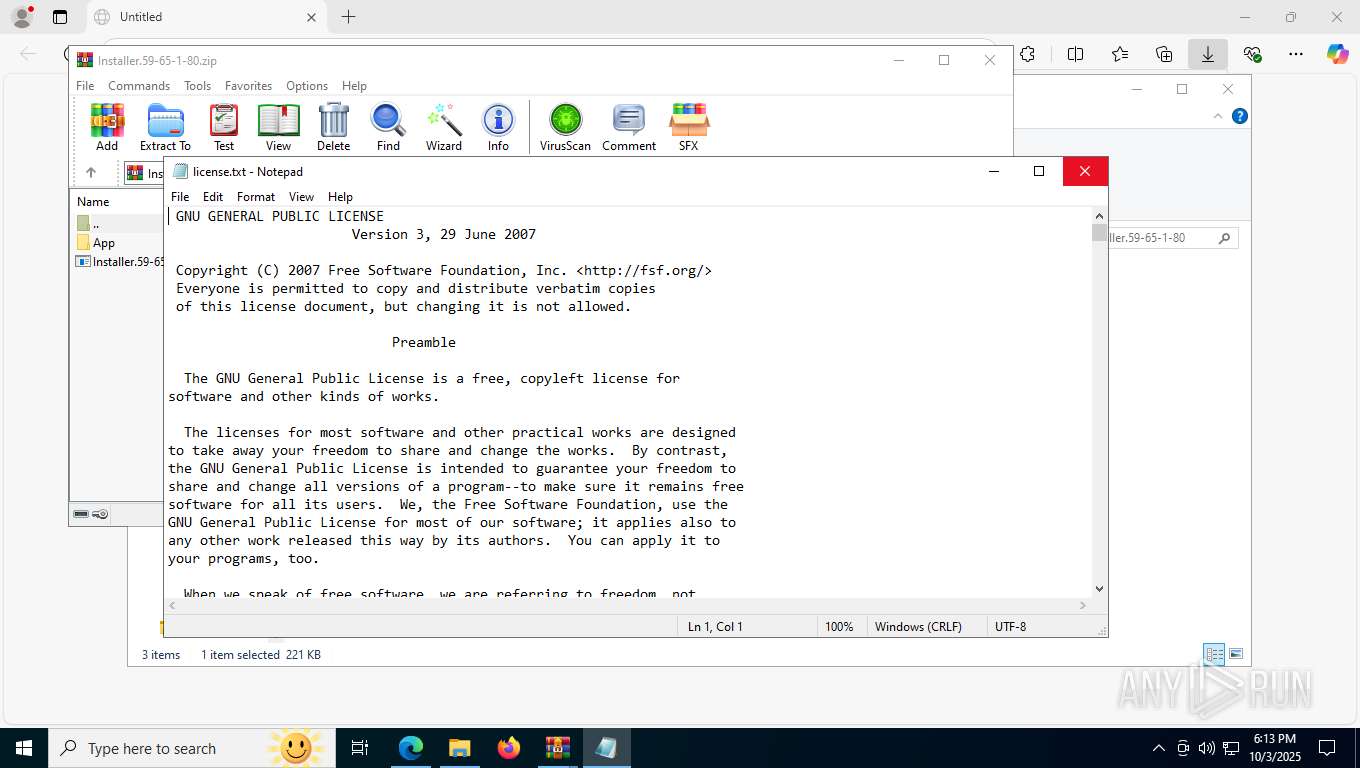The width and height of the screenshot is (1360, 768).
Task: Click the Comment icon in WinRAR
Action: (x=629, y=127)
